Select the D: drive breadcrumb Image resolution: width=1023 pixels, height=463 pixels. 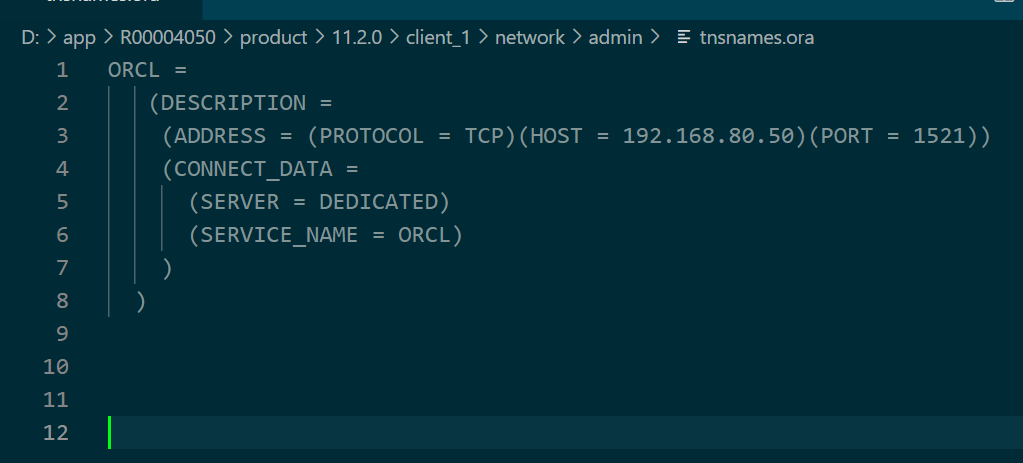click(31, 38)
